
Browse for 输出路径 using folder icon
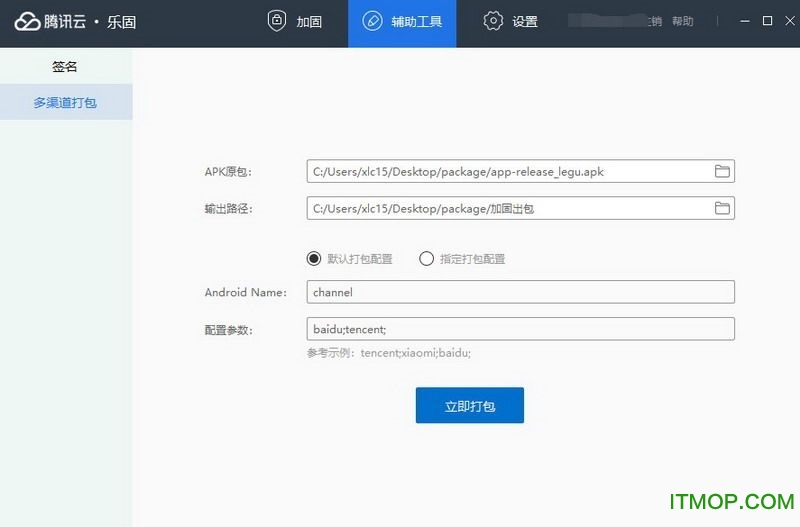tap(722, 208)
